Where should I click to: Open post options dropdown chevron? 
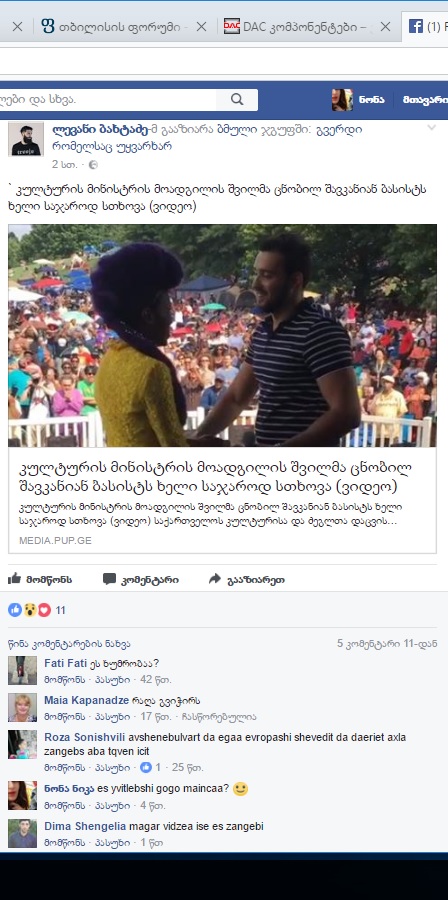pos(431,128)
